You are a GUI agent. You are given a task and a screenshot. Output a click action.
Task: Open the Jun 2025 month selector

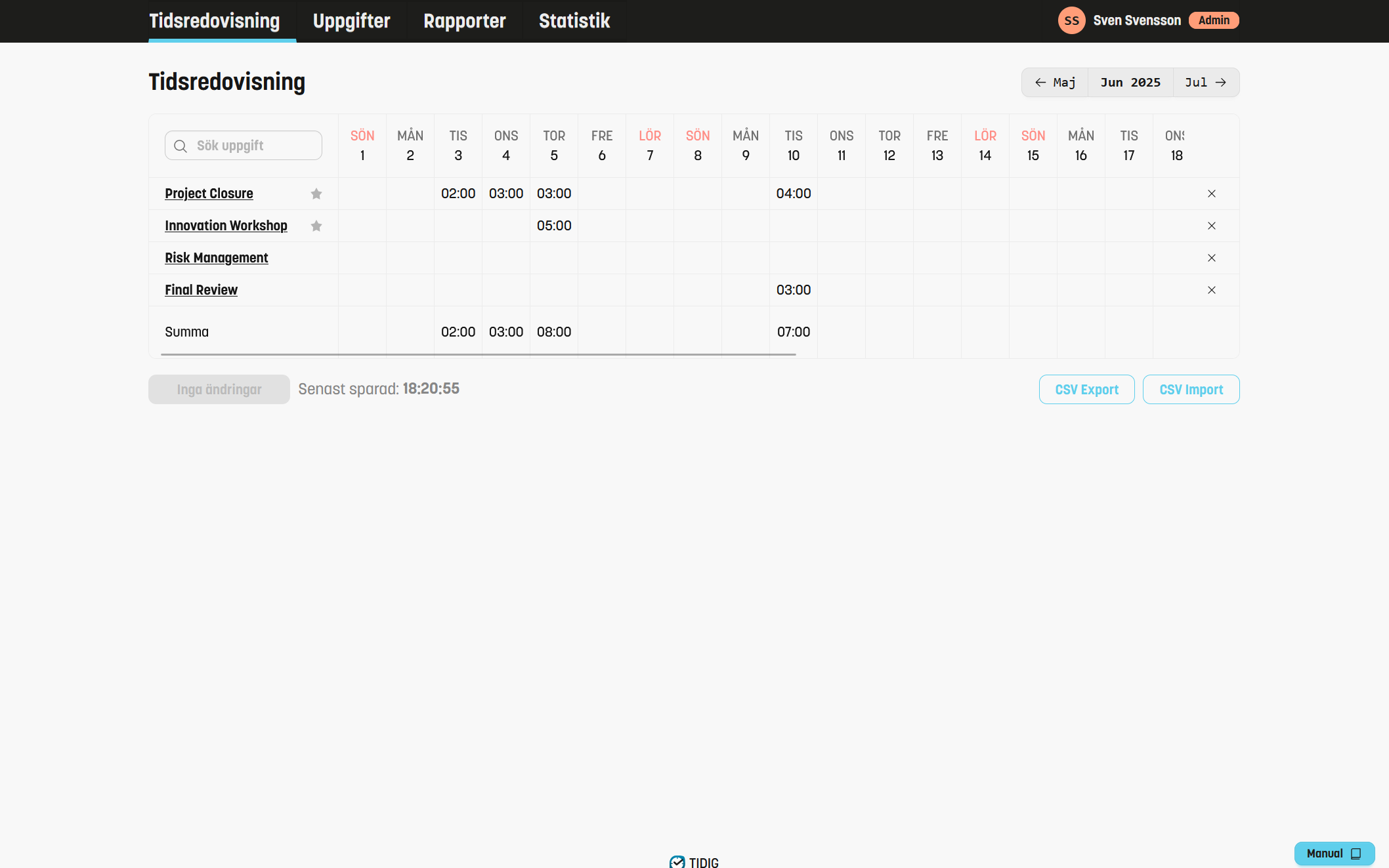(x=1130, y=83)
